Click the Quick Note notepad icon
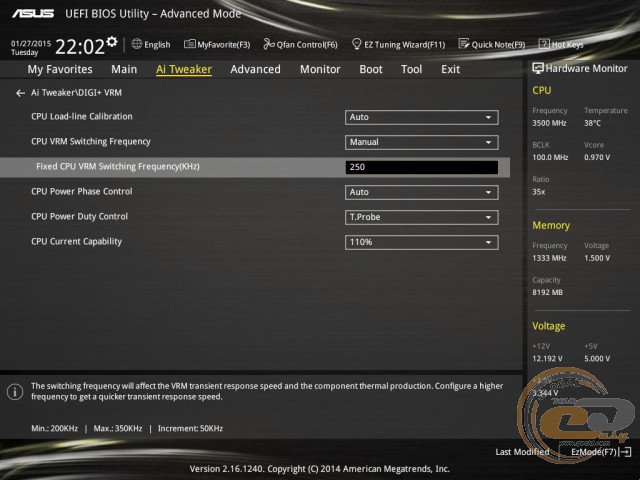The height and width of the screenshot is (480, 640). pyautogui.click(x=464, y=44)
